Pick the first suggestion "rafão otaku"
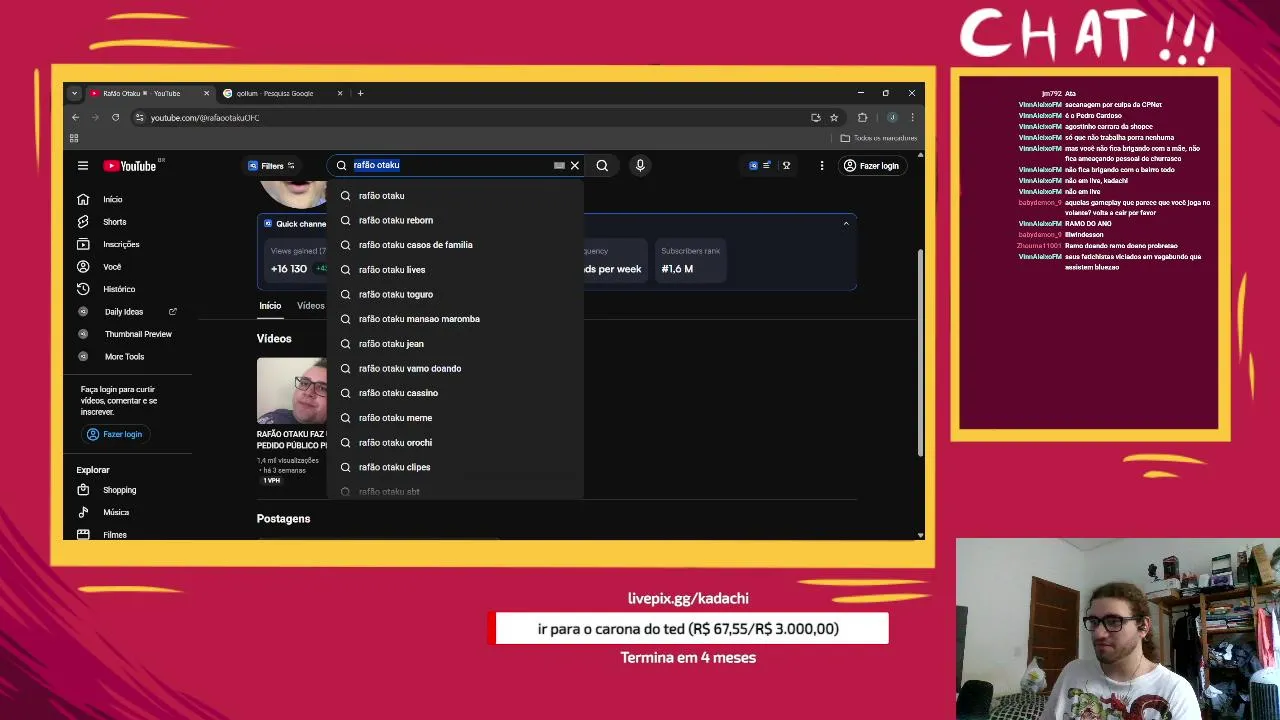The width and height of the screenshot is (1280, 720). (455, 196)
